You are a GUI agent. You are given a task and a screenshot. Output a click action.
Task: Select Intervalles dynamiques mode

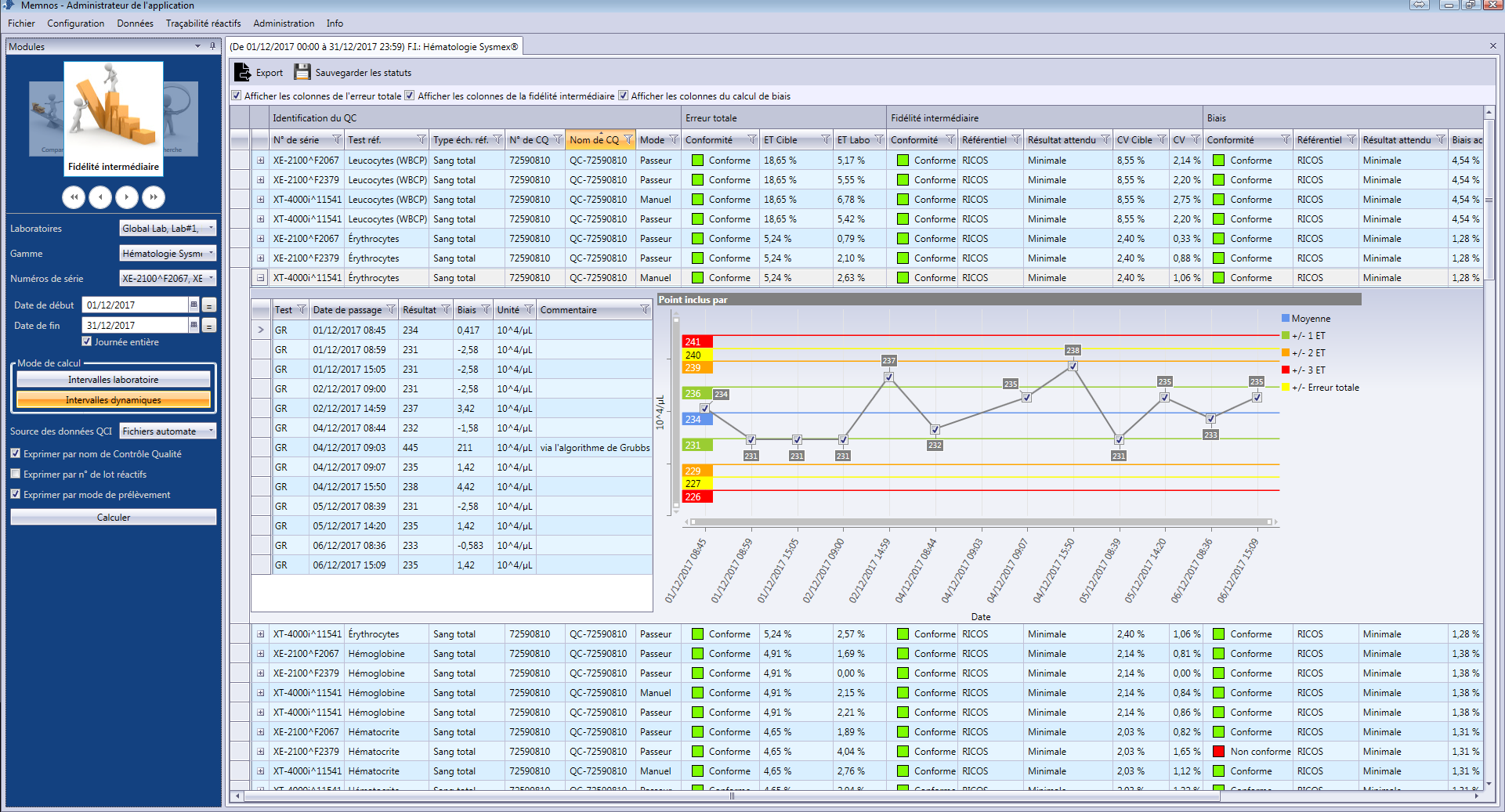114,399
